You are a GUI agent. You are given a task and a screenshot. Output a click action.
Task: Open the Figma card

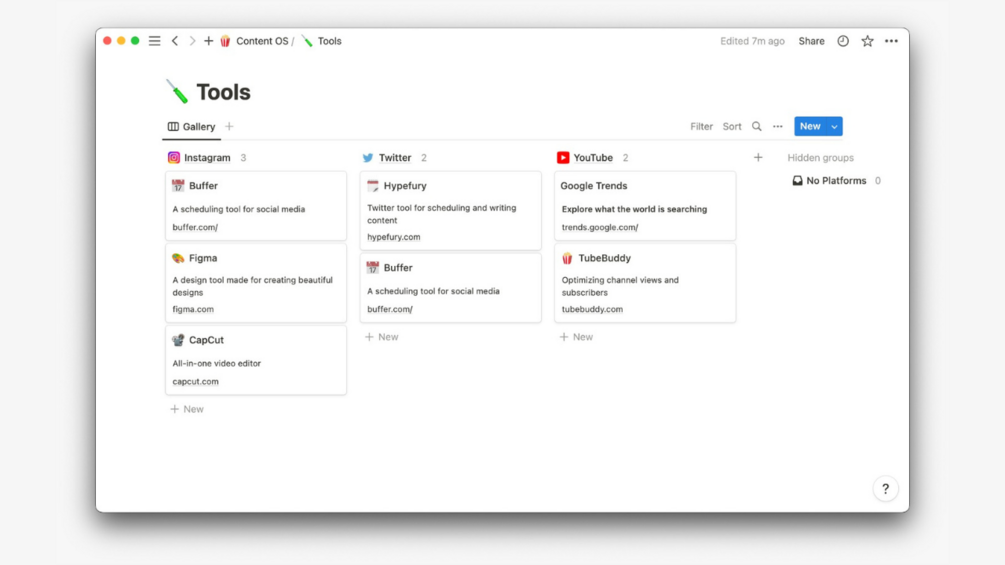(x=256, y=282)
